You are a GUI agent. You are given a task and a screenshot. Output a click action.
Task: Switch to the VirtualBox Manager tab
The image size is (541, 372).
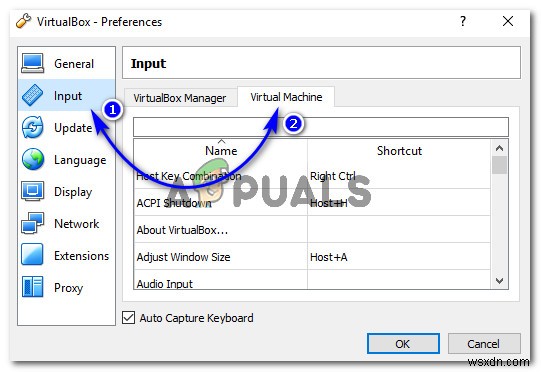(x=180, y=98)
